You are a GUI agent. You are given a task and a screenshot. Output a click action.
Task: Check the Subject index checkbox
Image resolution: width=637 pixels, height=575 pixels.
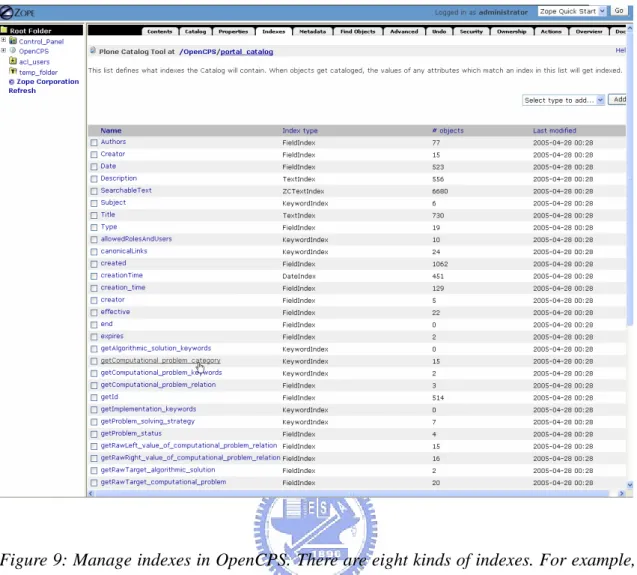coord(94,203)
